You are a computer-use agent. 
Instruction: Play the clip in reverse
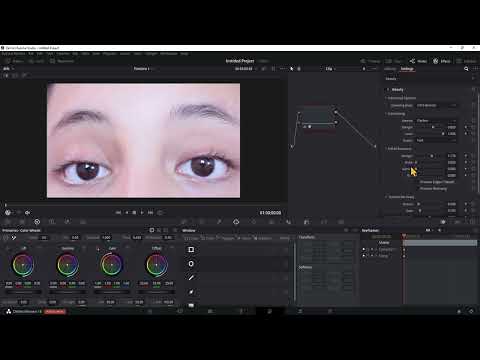click(127, 212)
